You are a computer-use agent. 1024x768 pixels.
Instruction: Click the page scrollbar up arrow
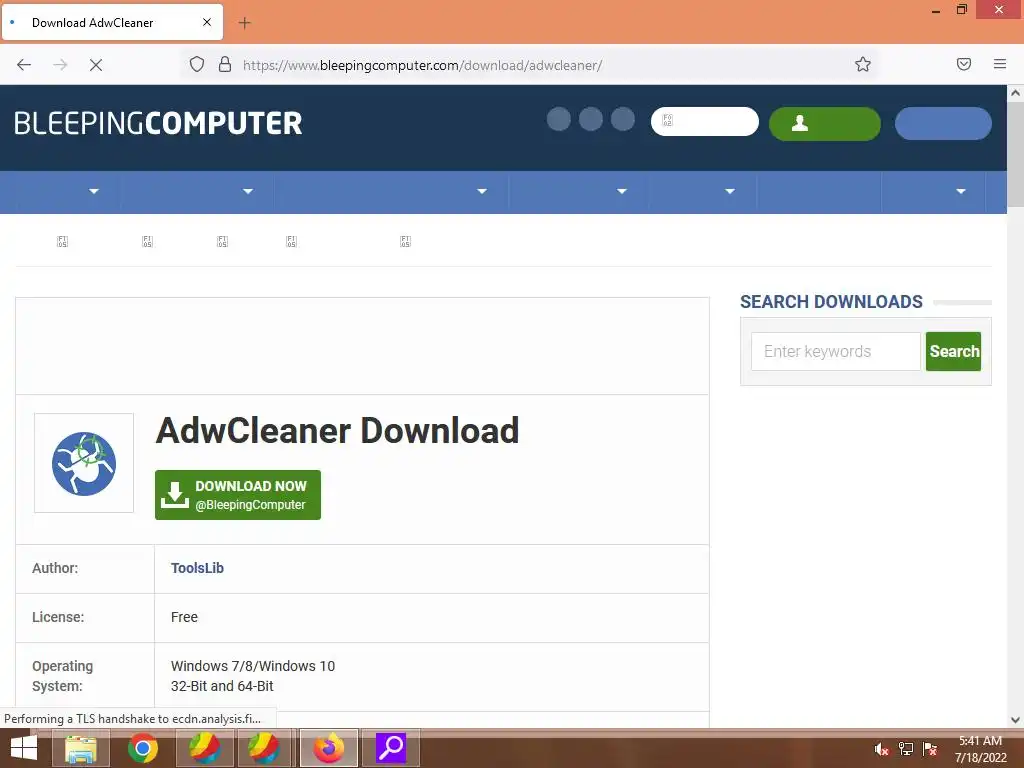tap(1016, 93)
